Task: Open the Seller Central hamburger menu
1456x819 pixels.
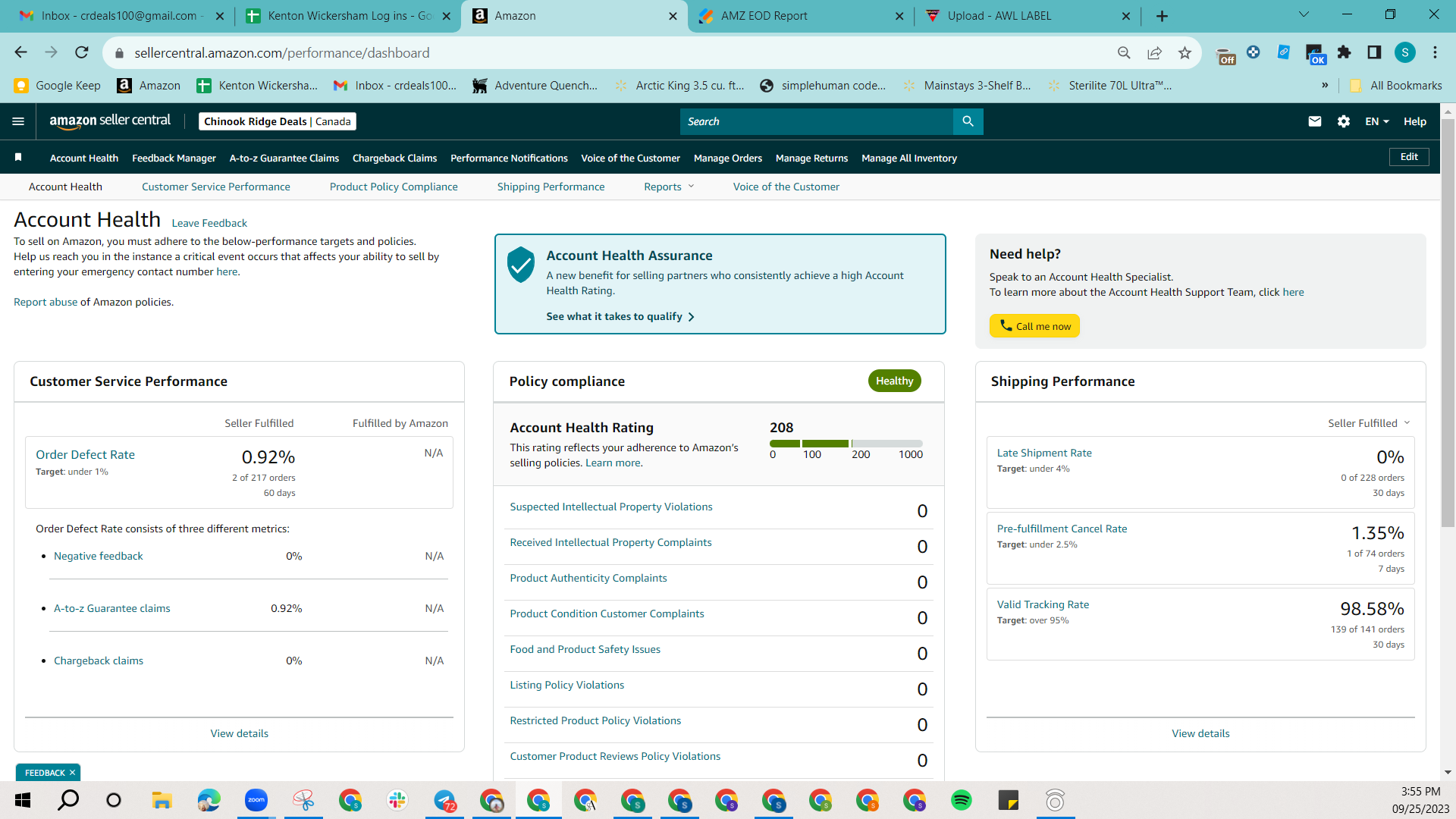Action: point(18,121)
